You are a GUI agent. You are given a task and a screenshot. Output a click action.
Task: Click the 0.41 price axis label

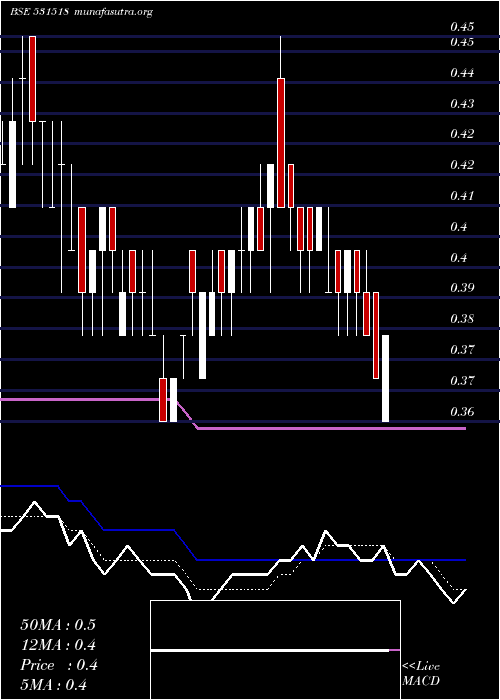pyautogui.click(x=462, y=196)
